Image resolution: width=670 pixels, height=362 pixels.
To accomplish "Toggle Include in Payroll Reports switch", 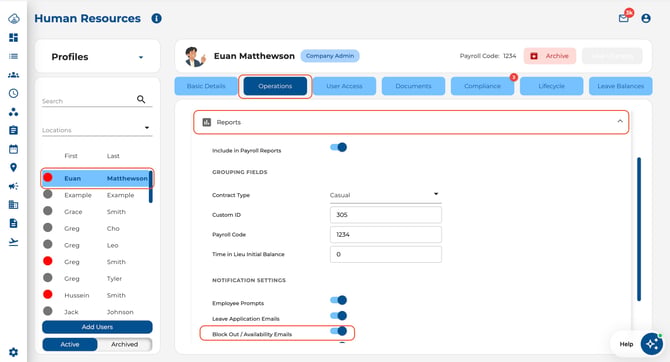I will click(x=338, y=147).
